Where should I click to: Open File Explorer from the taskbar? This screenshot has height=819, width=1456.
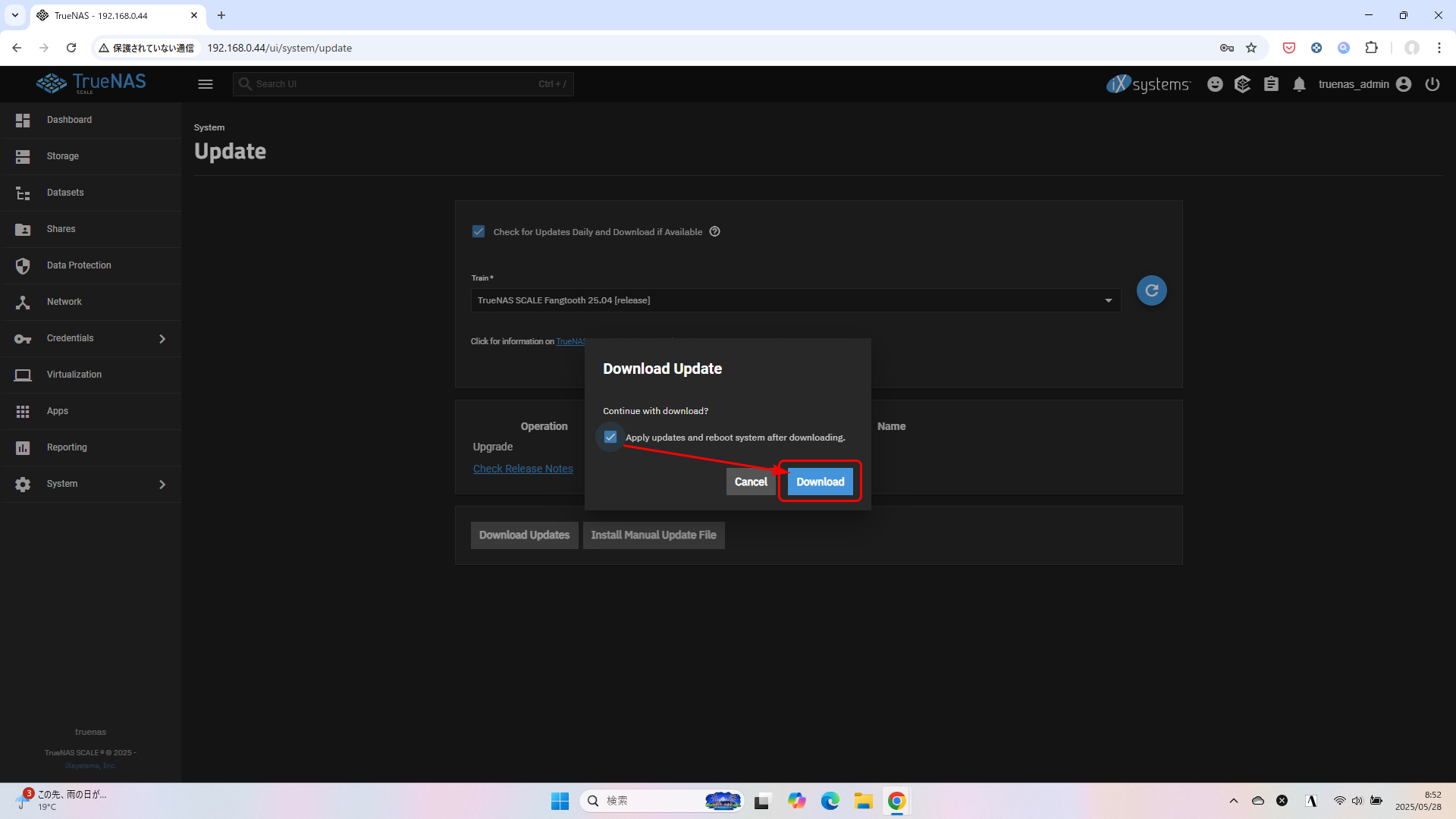[863, 801]
